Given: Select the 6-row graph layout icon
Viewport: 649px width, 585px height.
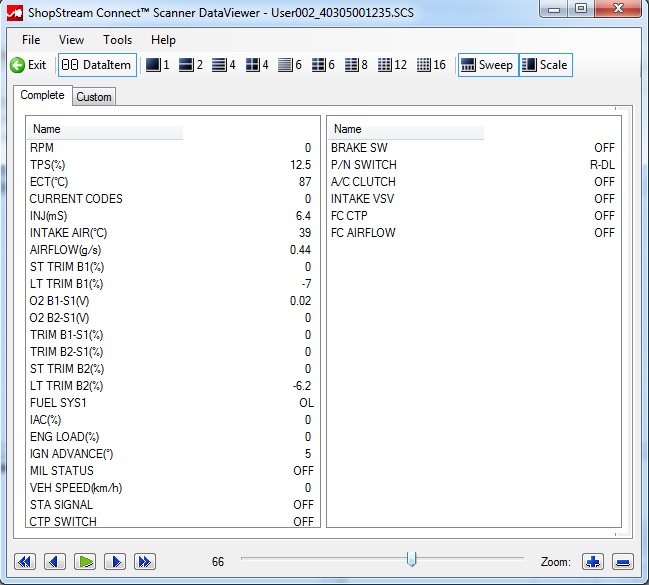Looking at the screenshot, I should click(290, 65).
